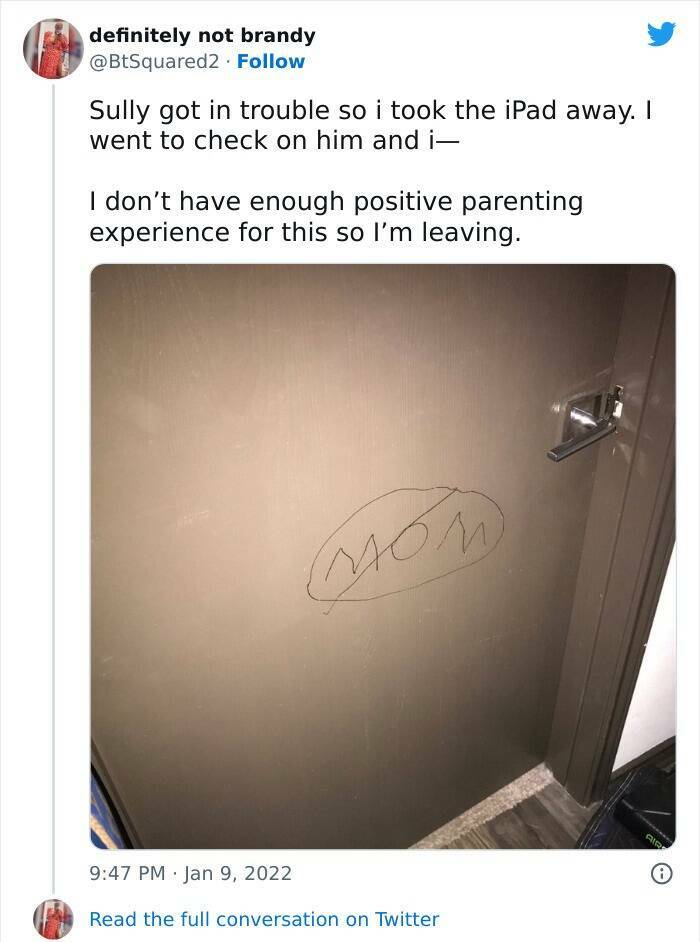This screenshot has height=942, width=700.
Task: Follow the @BtSquared2 account
Action: tap(270, 61)
